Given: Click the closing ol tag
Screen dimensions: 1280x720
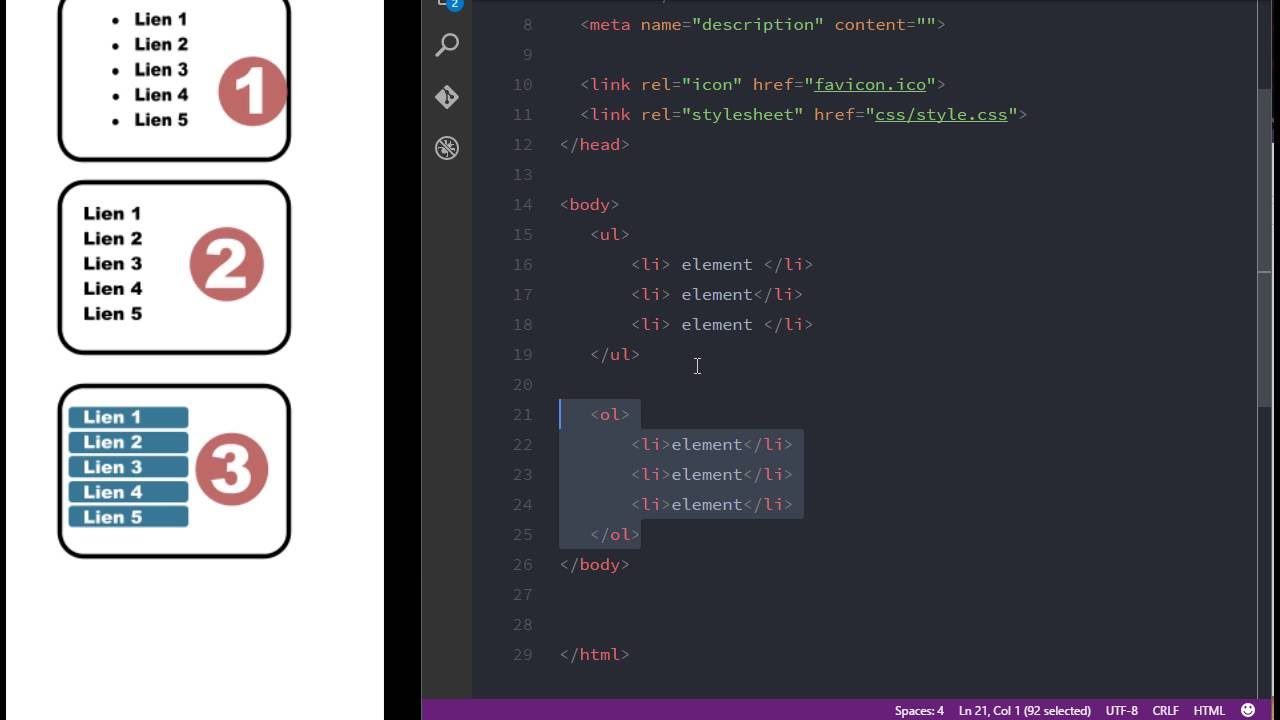Looking at the screenshot, I should coord(615,534).
